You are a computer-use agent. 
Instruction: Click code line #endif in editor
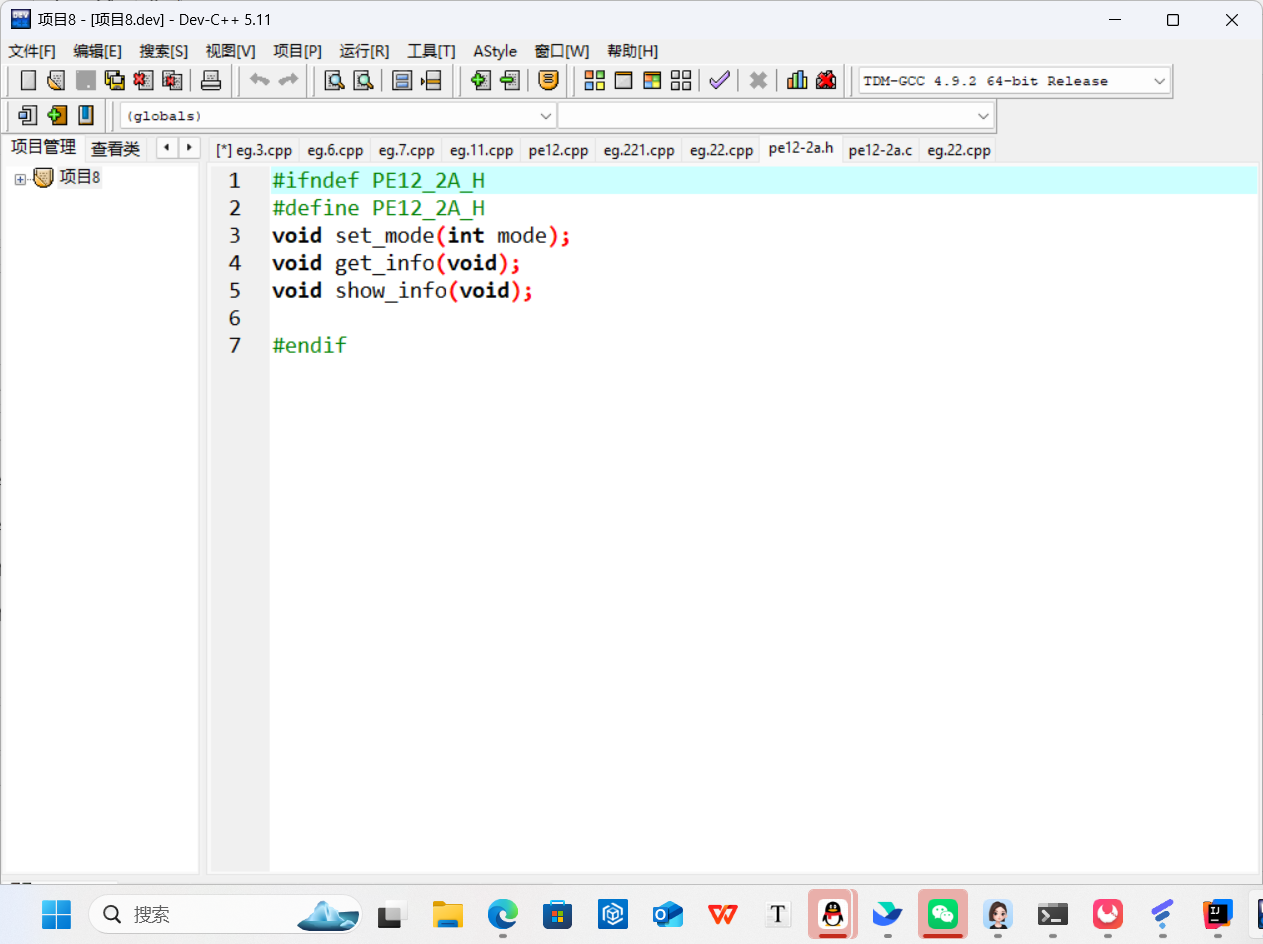coord(309,345)
